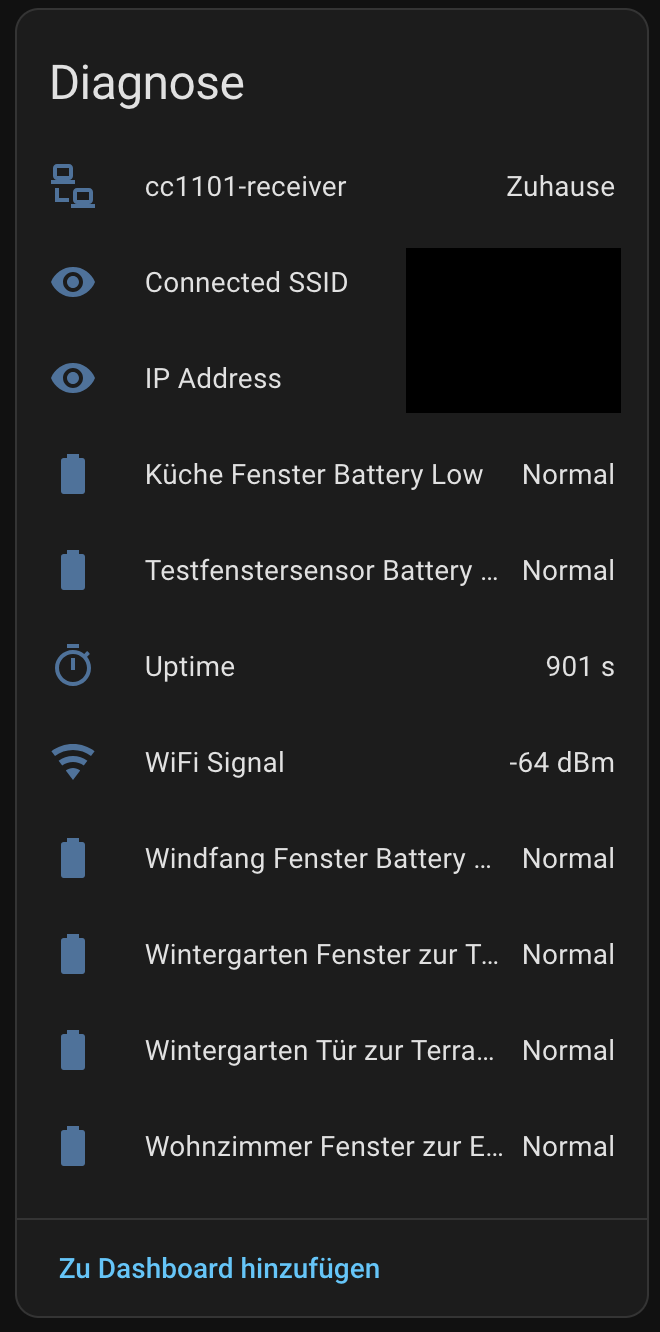Click the Uptime stopwatch icon

(x=73, y=667)
